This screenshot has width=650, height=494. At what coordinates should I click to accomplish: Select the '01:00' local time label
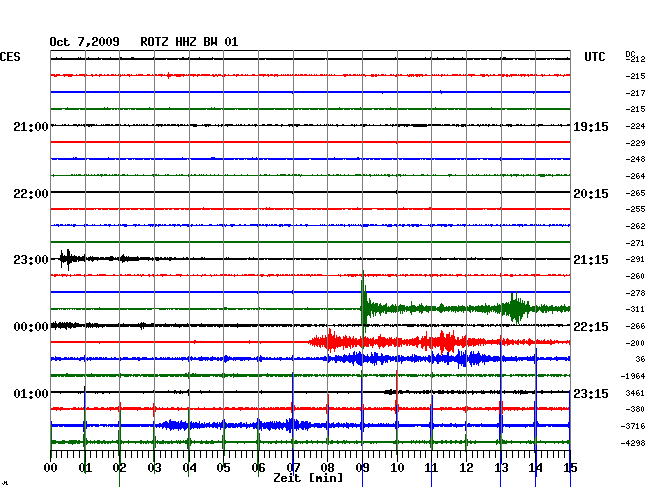coord(31,393)
